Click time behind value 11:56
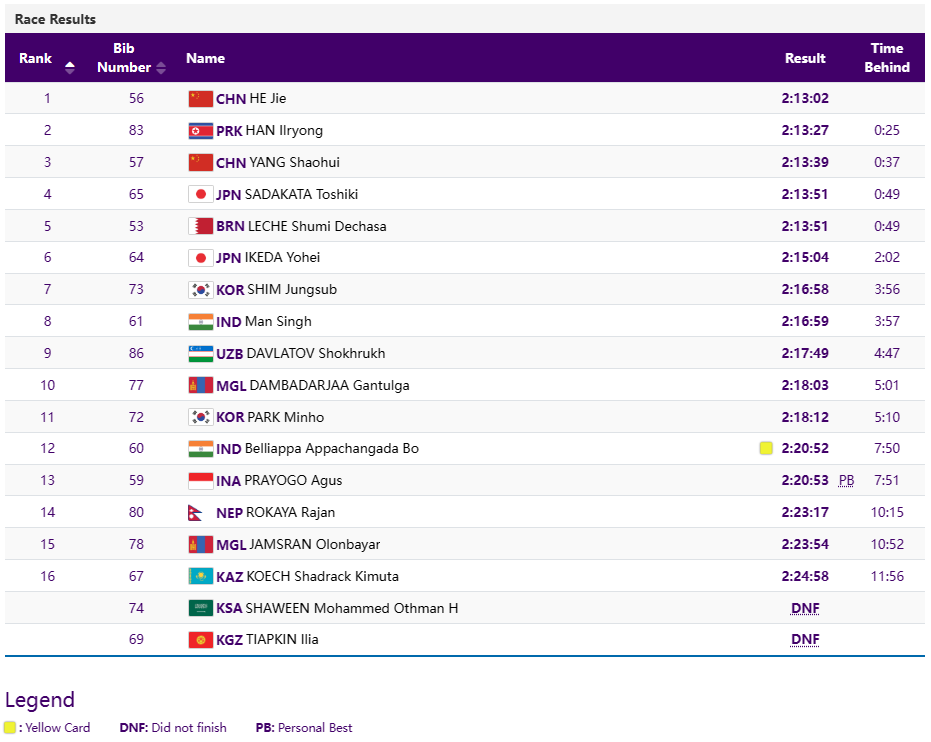The width and height of the screenshot is (931, 742). tap(887, 576)
